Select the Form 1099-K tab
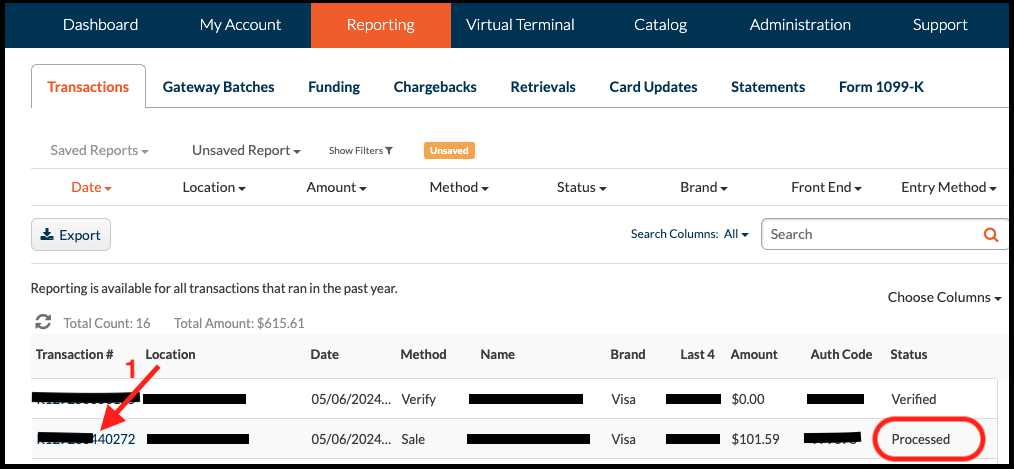 (x=881, y=87)
